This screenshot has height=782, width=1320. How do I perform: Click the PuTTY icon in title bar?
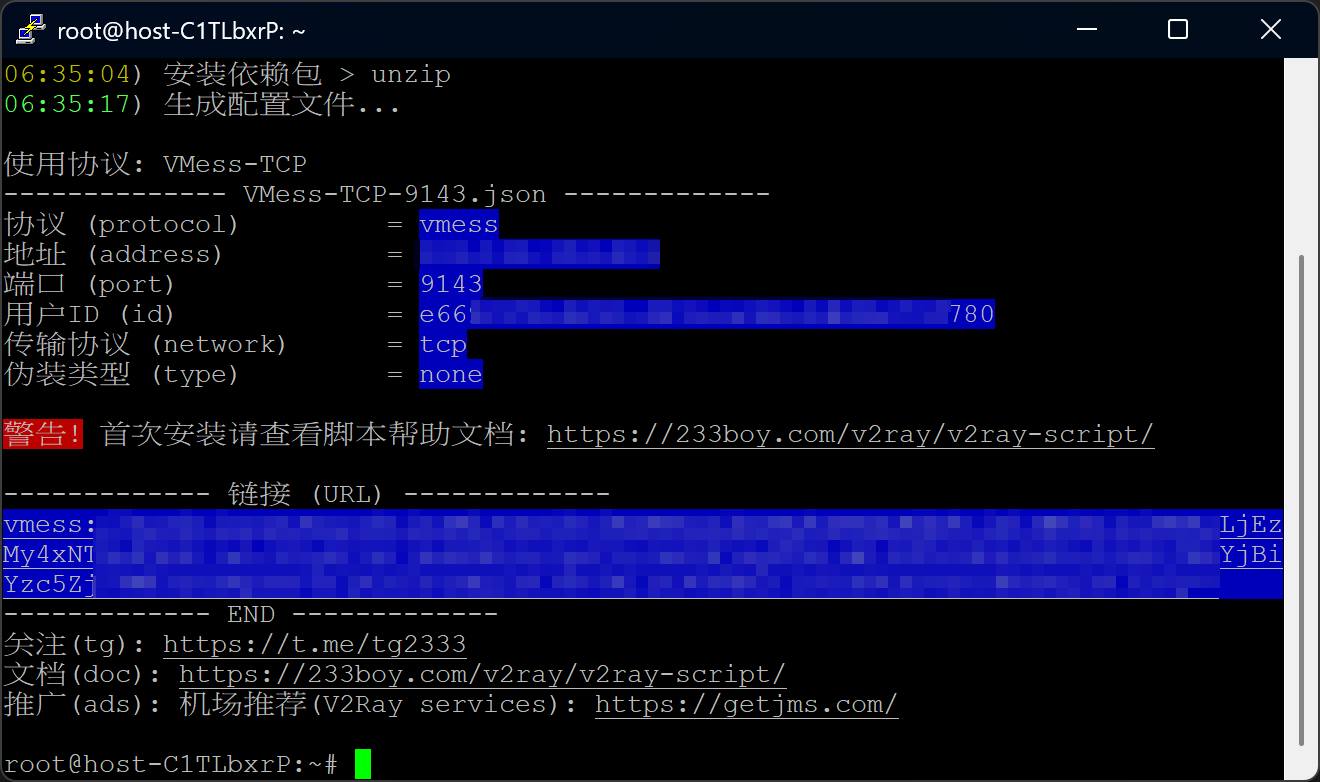point(30,30)
